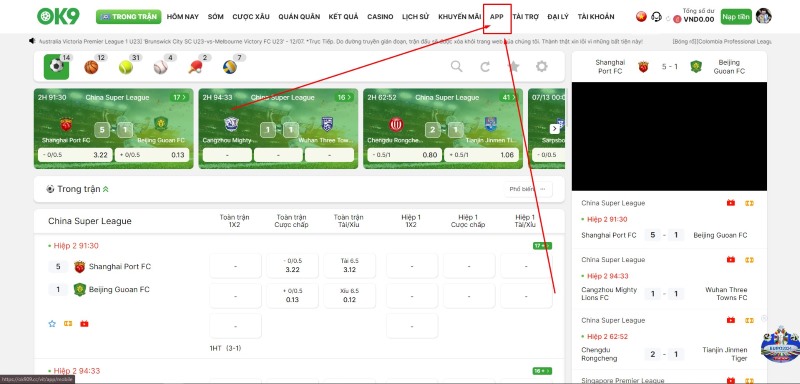Bet Beijing Guoan handicap odds 0.13 in table
Screen dimensions: 800x384
click(x=292, y=296)
